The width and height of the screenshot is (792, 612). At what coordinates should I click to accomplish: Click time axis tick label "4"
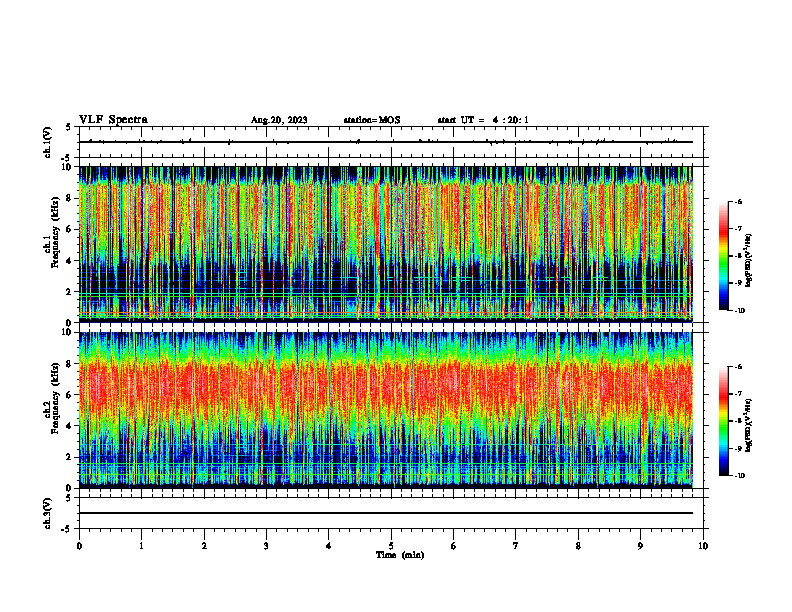click(x=328, y=546)
